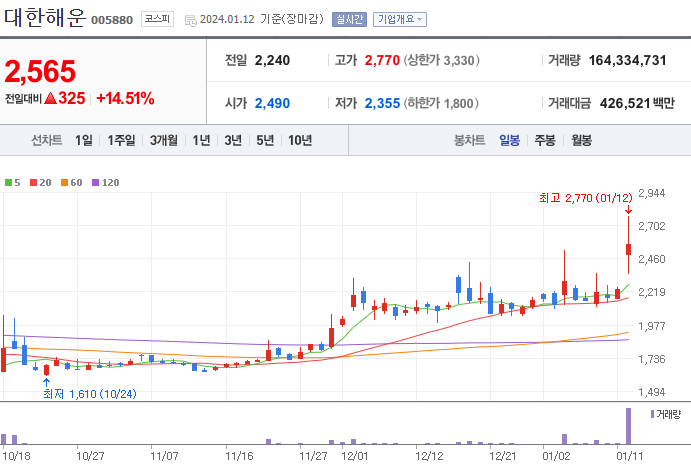Open the 기업개요 dropdown

(400, 19)
